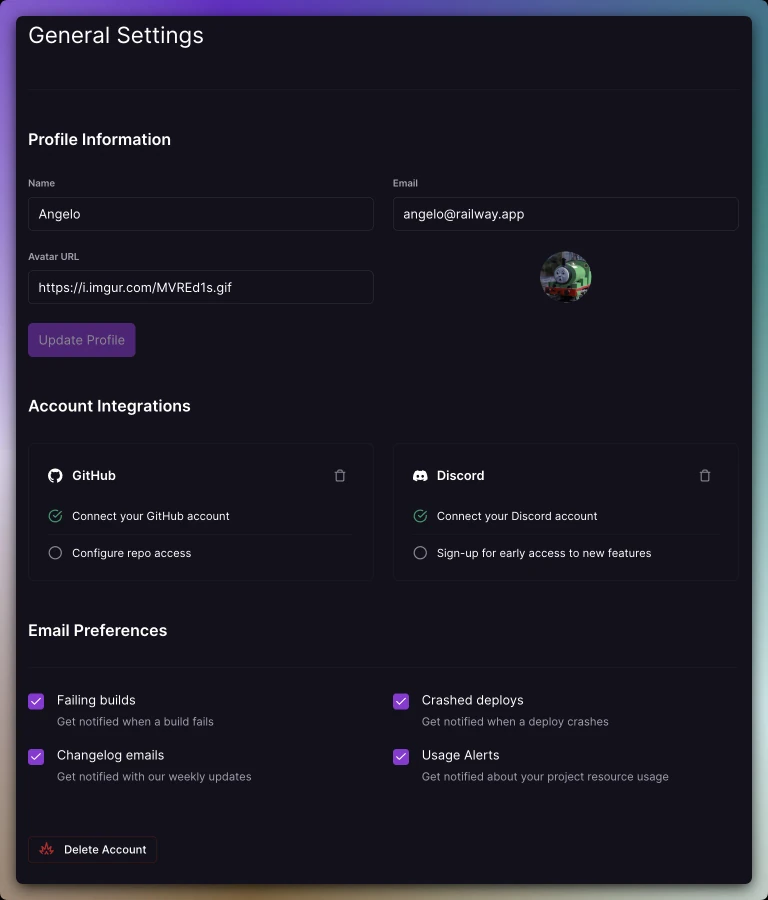This screenshot has height=900, width=768.
Task: Disable Changelog emails notifications
Action: 36,757
